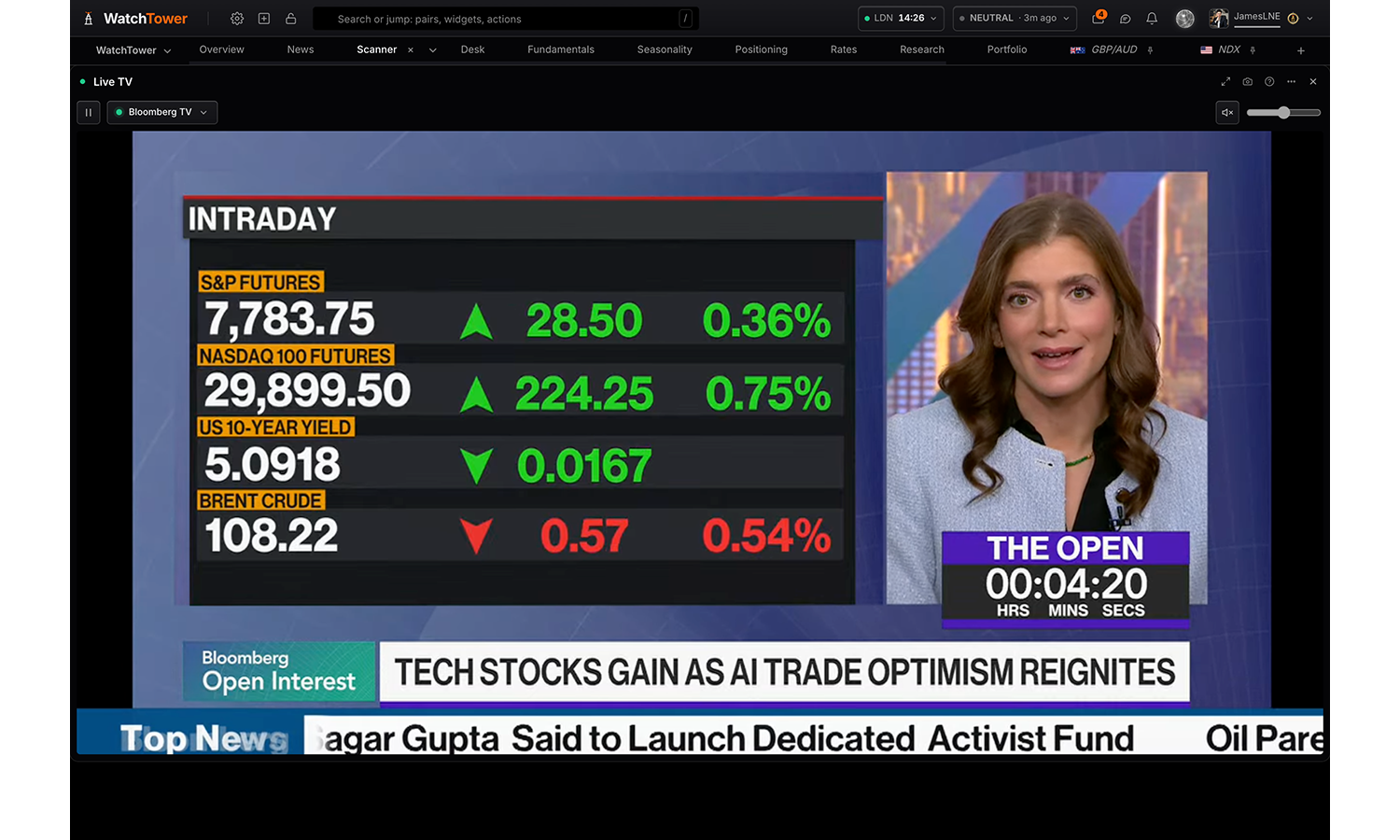Viewport: 1400px width, 840px height.
Task: Open Live TV more options ellipsis
Action: [1292, 82]
